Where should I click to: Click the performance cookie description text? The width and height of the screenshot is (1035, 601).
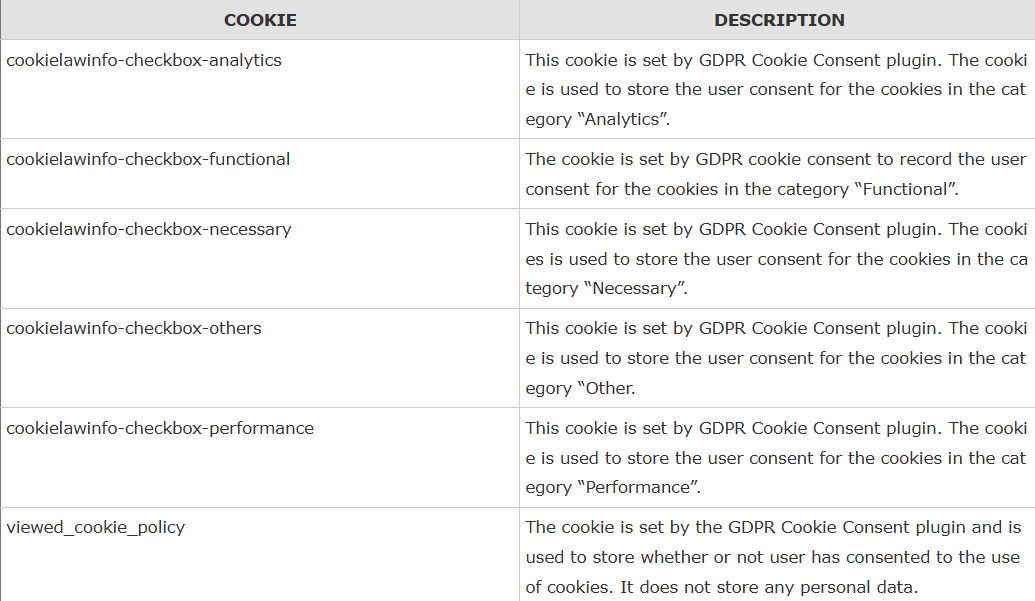pos(775,458)
